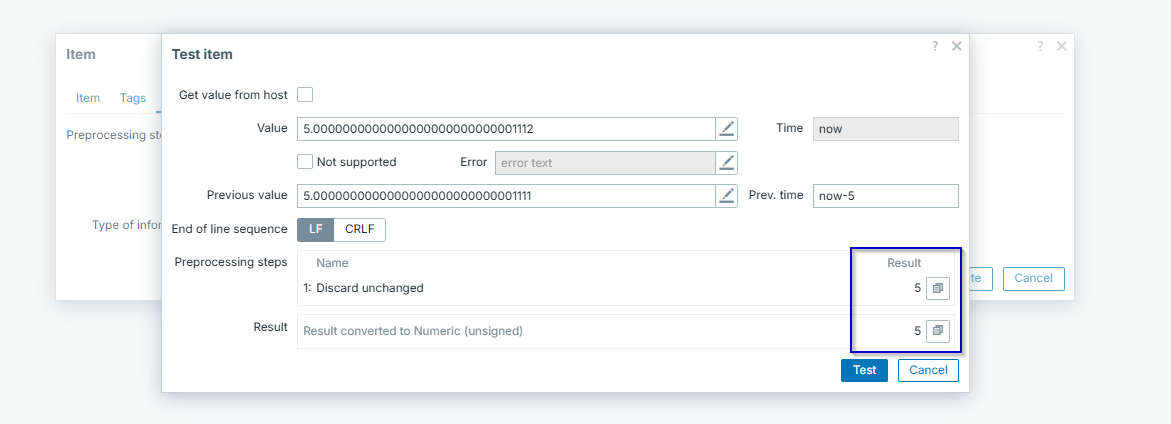
Task: Tick the Not supported checkbox
Action: click(x=305, y=162)
